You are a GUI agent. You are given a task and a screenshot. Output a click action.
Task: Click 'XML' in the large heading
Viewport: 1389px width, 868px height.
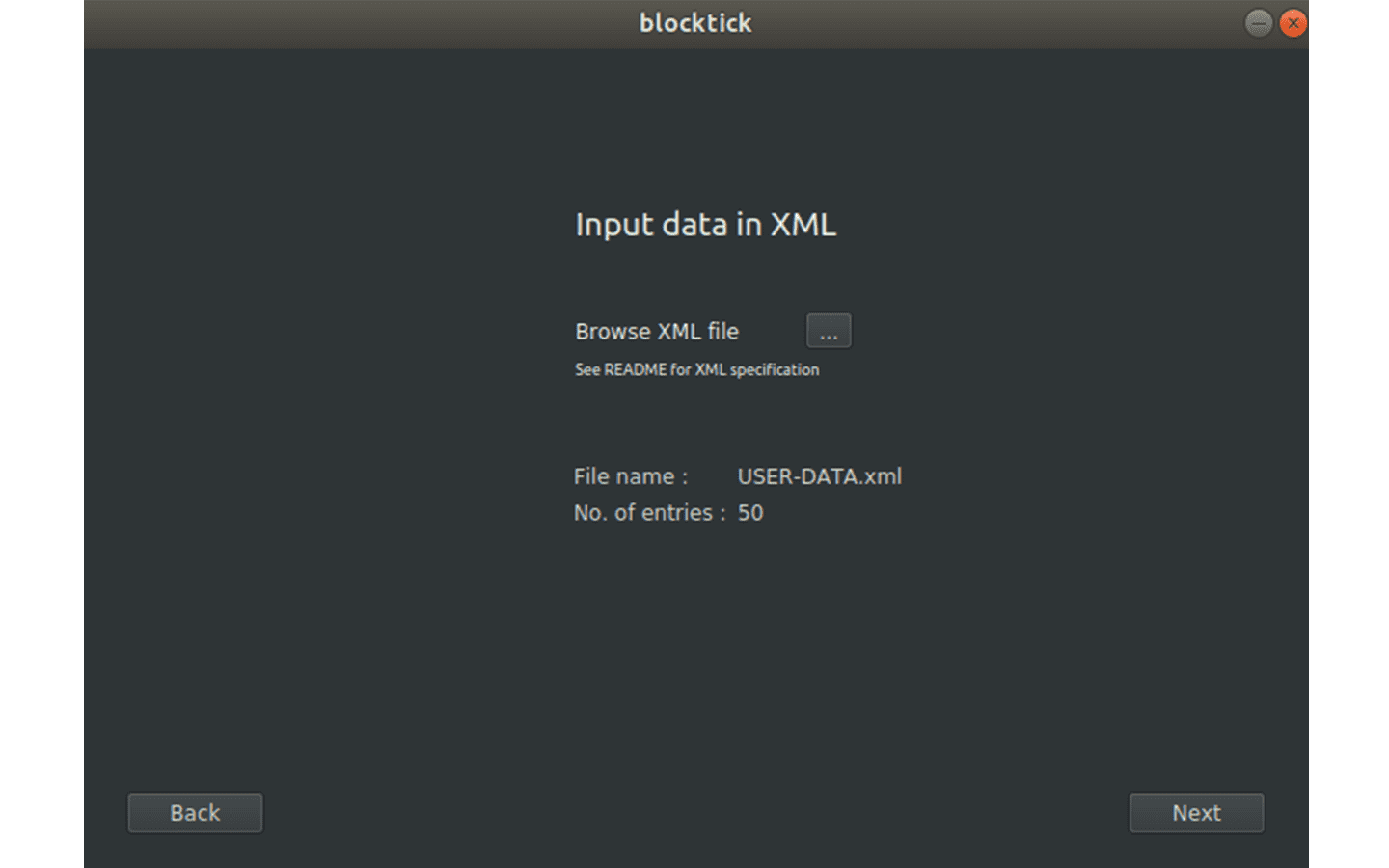click(x=803, y=225)
